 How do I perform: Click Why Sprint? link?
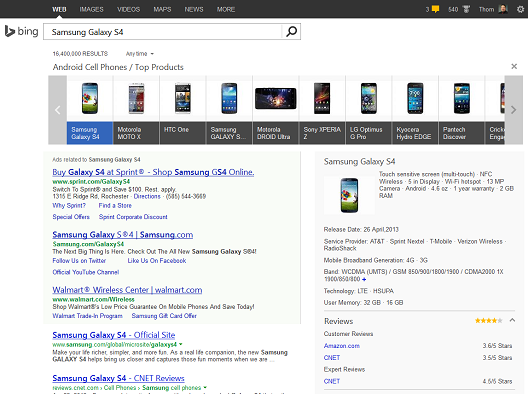[x=69, y=205]
